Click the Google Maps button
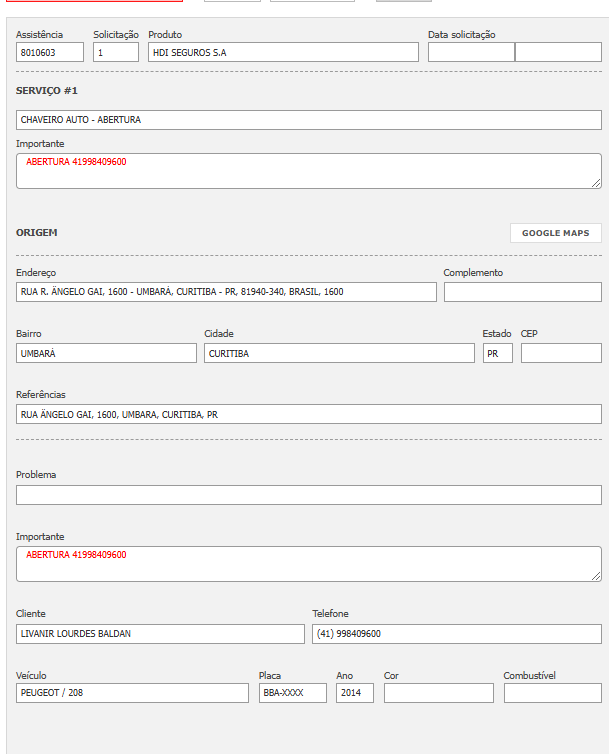The width and height of the screenshot is (609, 754). click(x=556, y=233)
